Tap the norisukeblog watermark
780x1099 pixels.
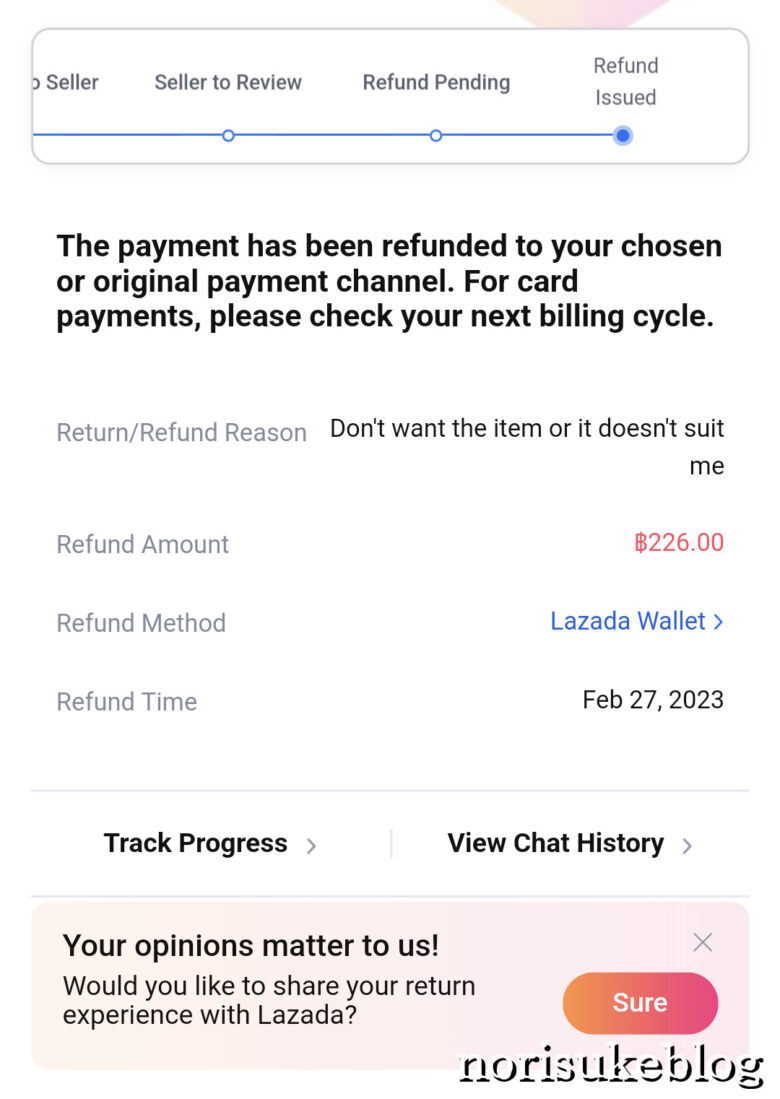611,1067
